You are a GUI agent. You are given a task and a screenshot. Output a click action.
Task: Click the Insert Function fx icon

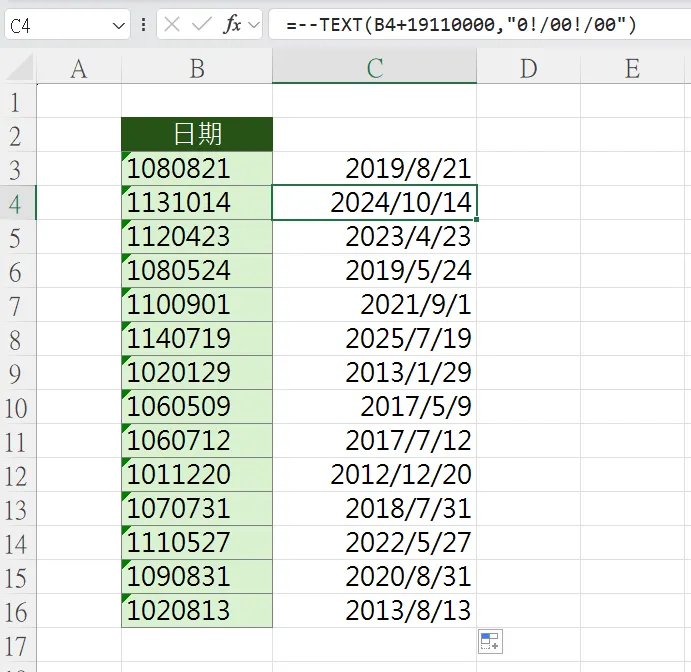coord(232,24)
